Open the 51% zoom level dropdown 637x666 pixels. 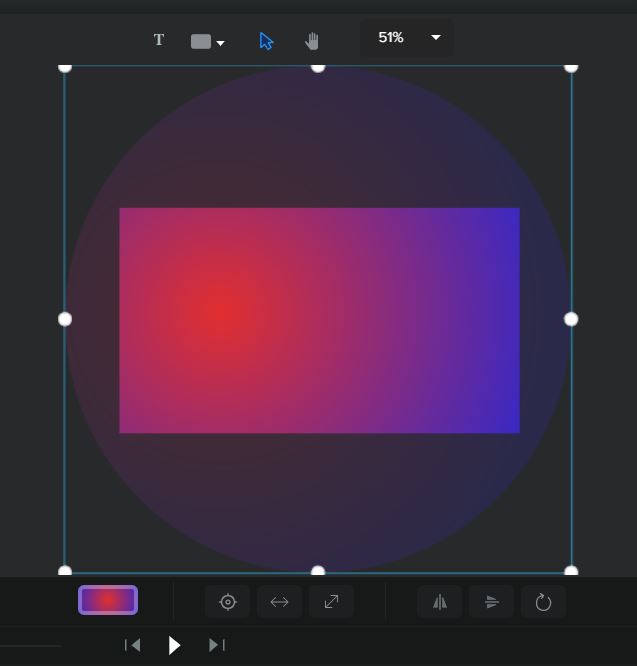(x=406, y=38)
